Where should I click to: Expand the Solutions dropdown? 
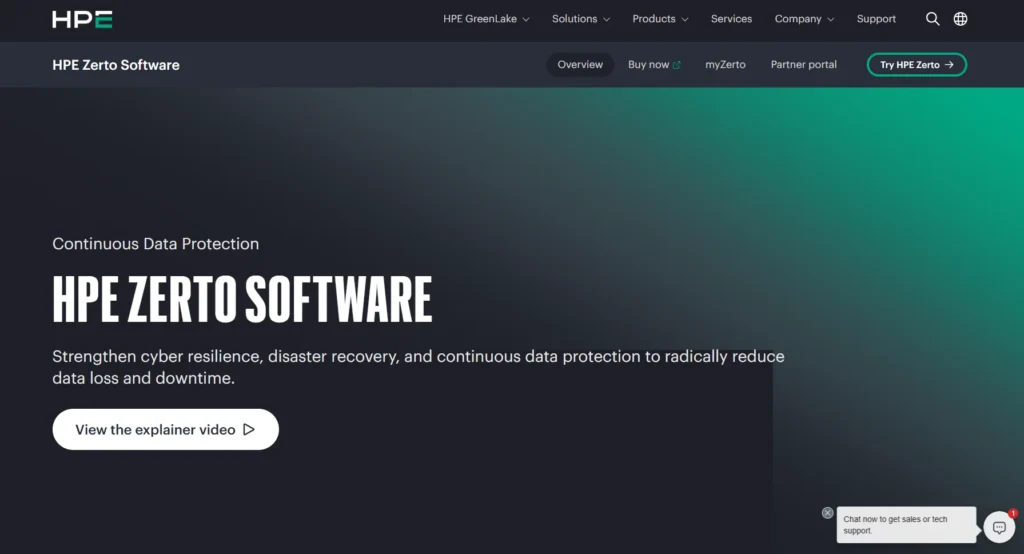point(581,19)
